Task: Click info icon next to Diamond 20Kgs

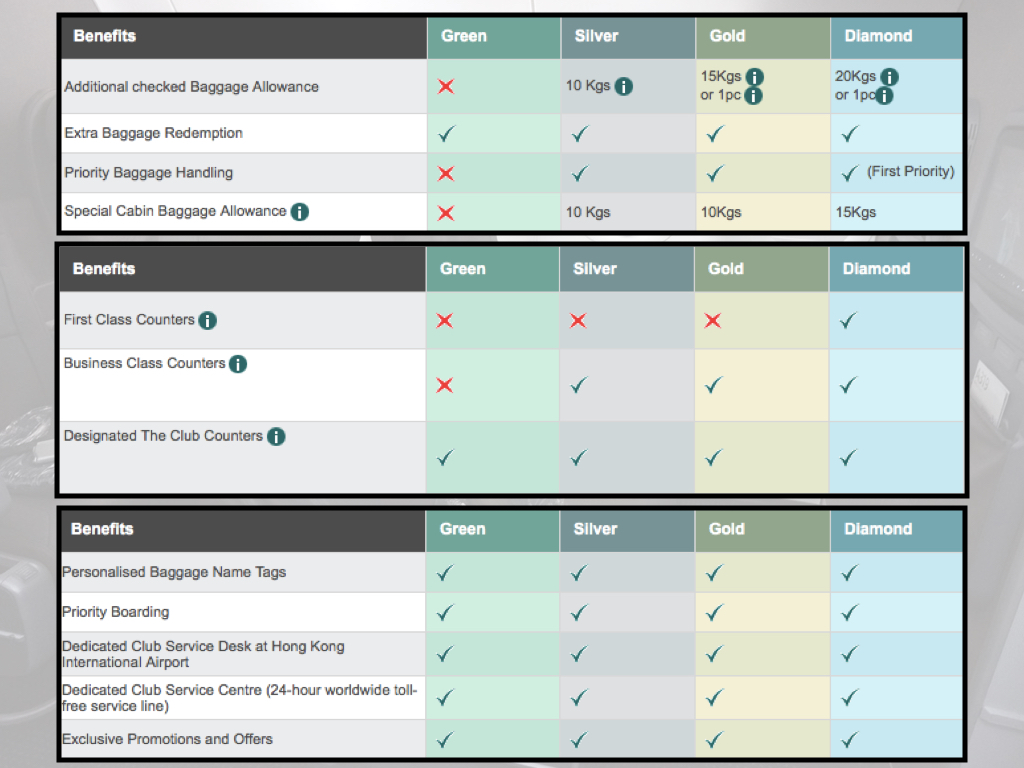Action: coord(889,77)
